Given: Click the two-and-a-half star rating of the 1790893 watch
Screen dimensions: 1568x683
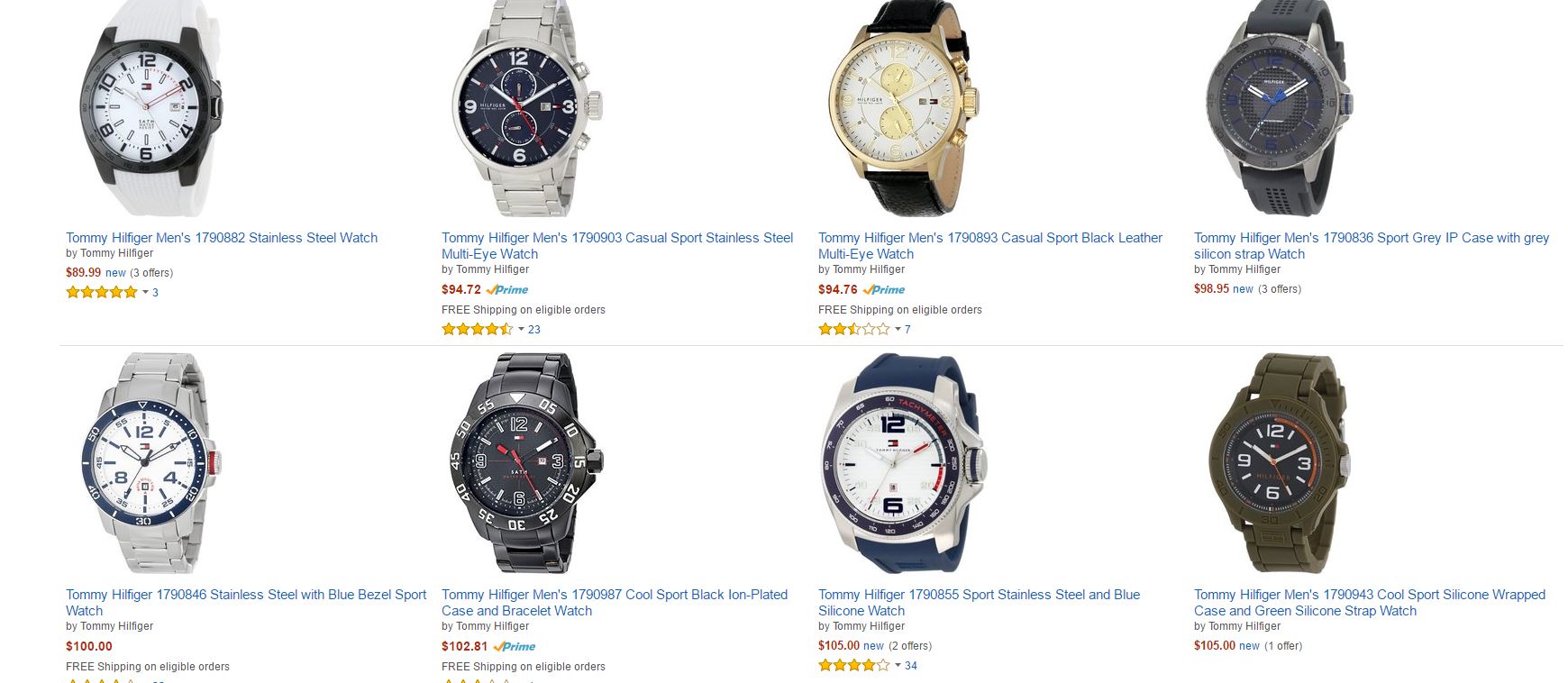Looking at the screenshot, I should pyautogui.click(x=854, y=329).
